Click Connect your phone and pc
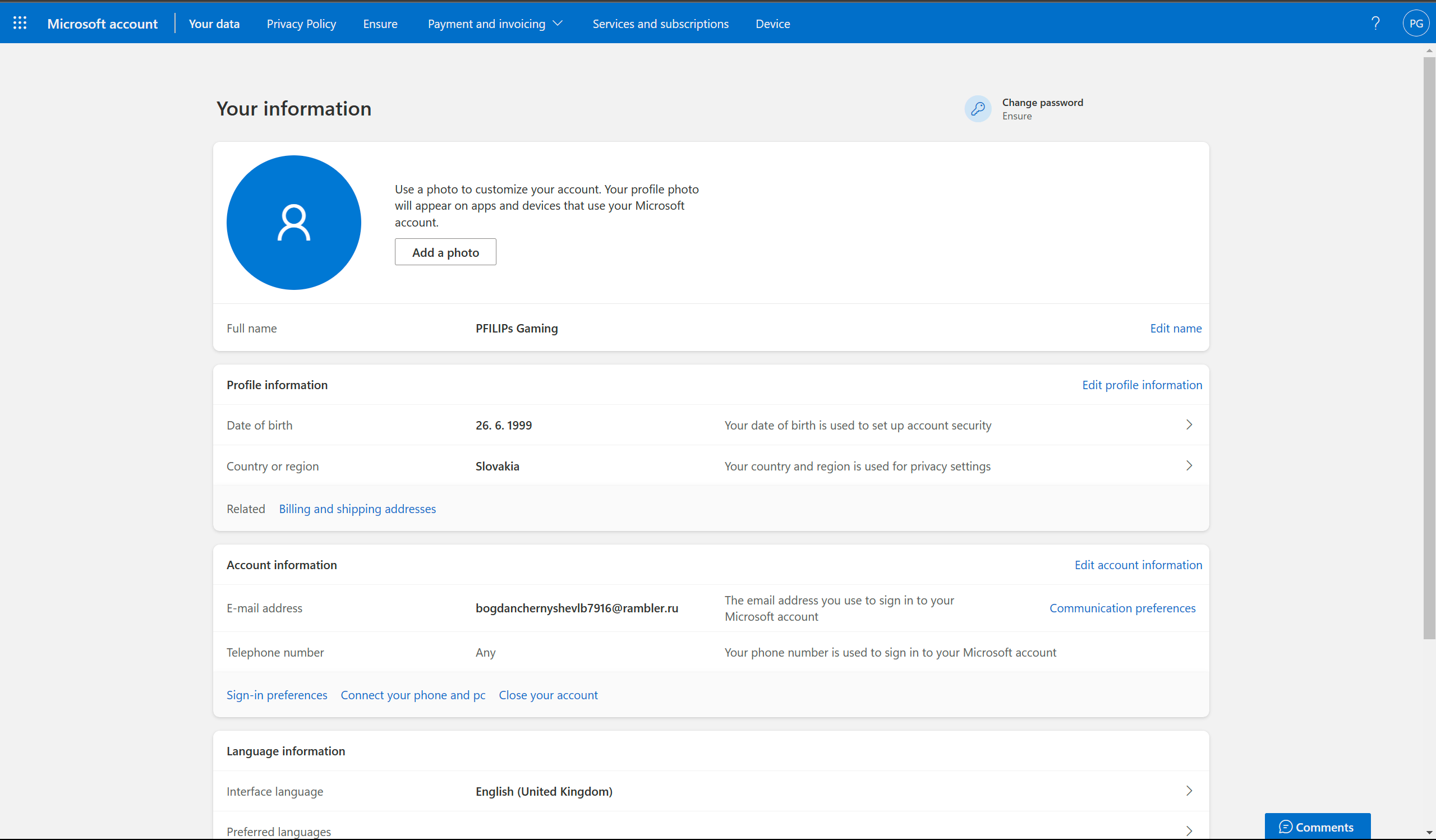 click(413, 695)
